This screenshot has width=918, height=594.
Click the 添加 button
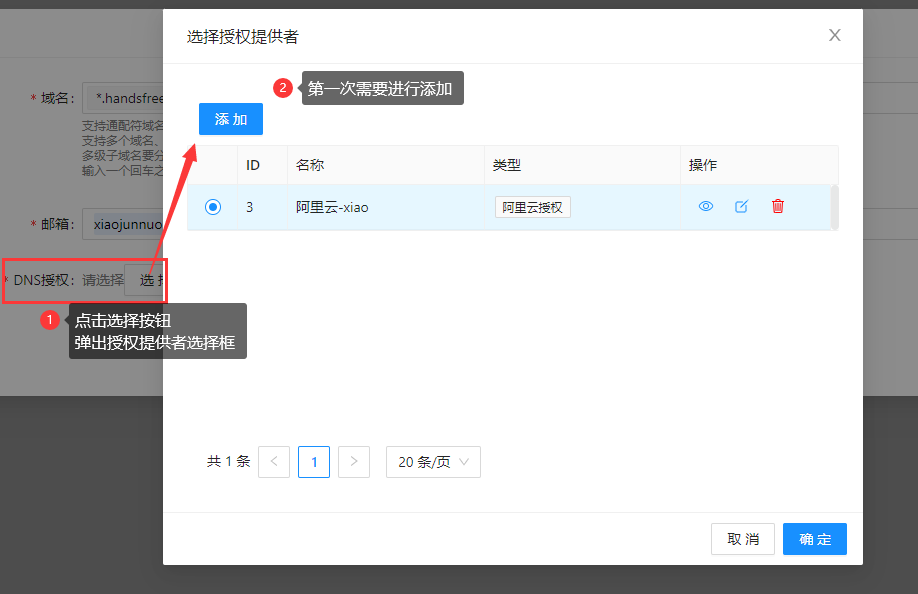pyautogui.click(x=230, y=119)
